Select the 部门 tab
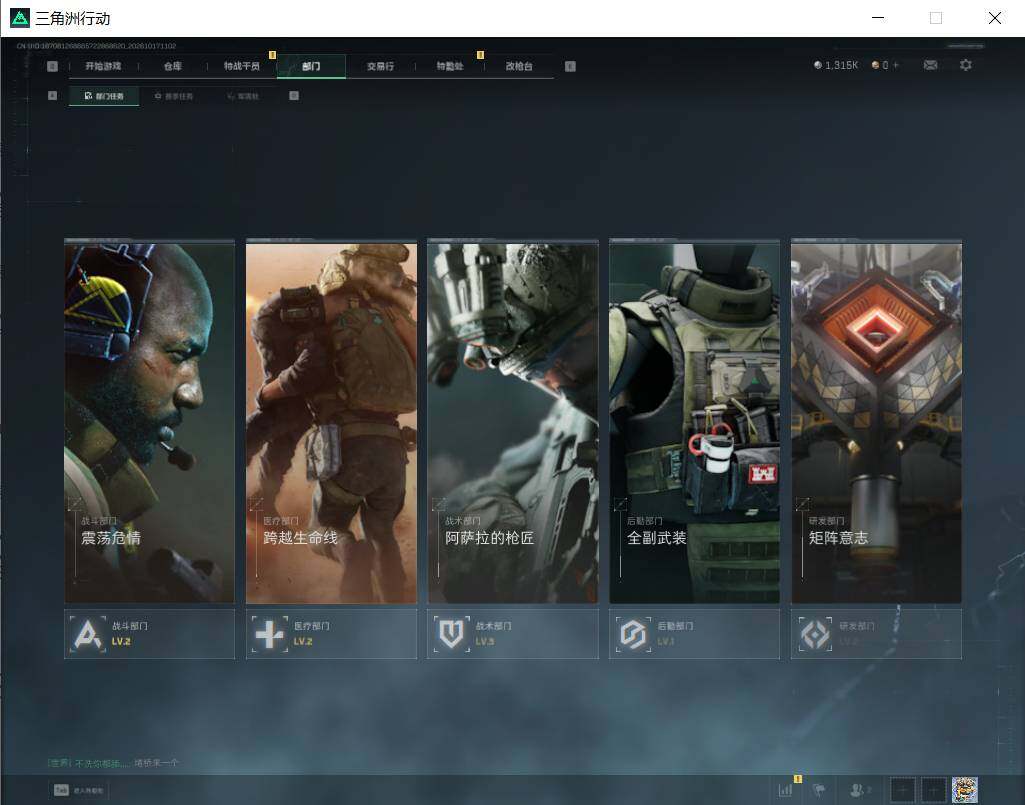The height and width of the screenshot is (805, 1025). (x=311, y=66)
